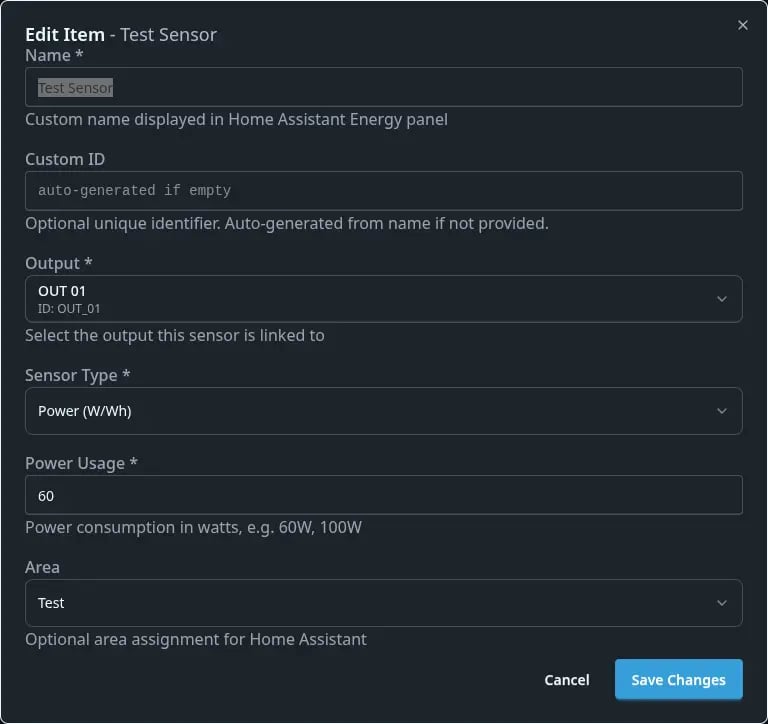The height and width of the screenshot is (724, 768).
Task: Click the "Sensor Type *" field label
Action: pos(78,375)
